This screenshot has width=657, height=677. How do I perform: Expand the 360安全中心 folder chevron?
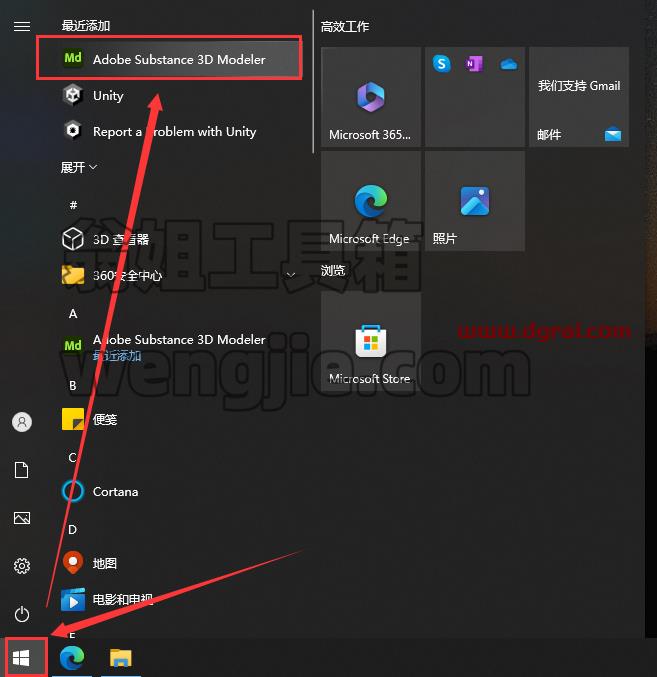tap(291, 275)
